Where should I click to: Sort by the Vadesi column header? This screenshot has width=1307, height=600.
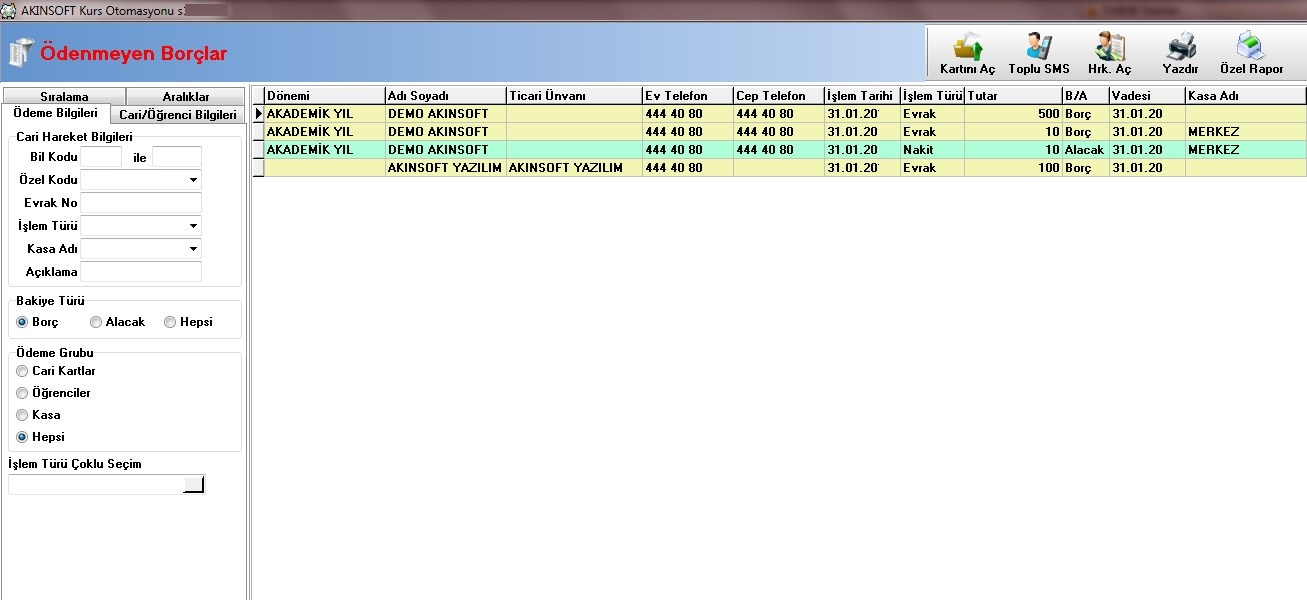(x=1146, y=96)
